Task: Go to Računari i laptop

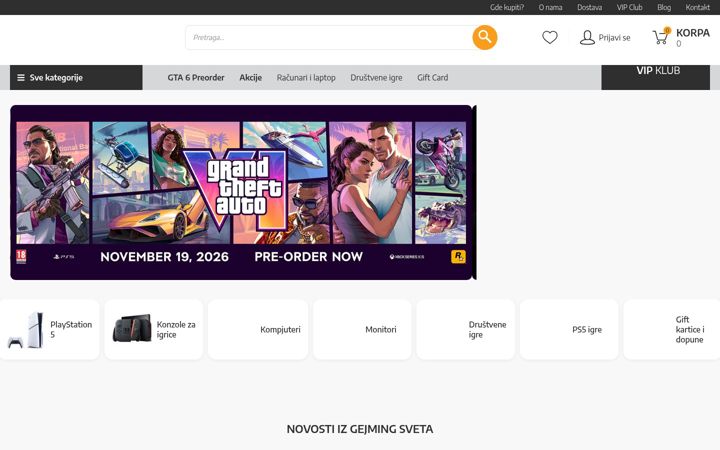Action: coord(306,78)
